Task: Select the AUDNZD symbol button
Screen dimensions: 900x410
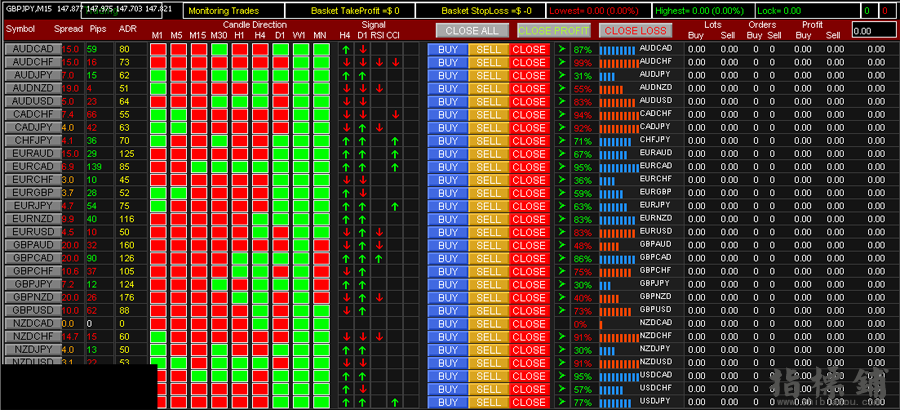Action: coord(33,88)
